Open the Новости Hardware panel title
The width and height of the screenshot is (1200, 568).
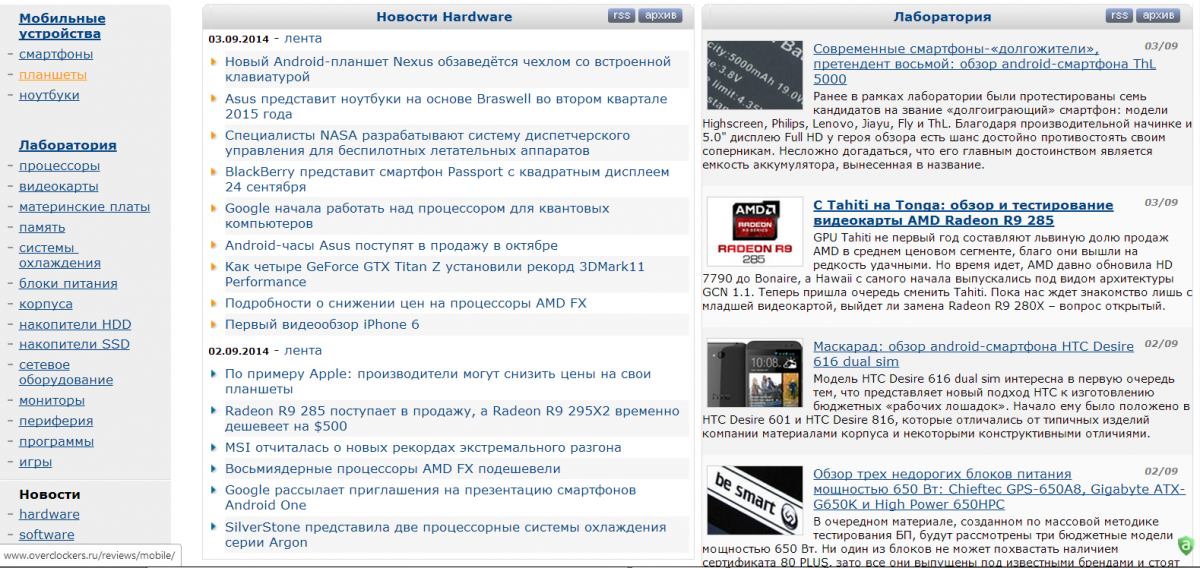point(444,16)
